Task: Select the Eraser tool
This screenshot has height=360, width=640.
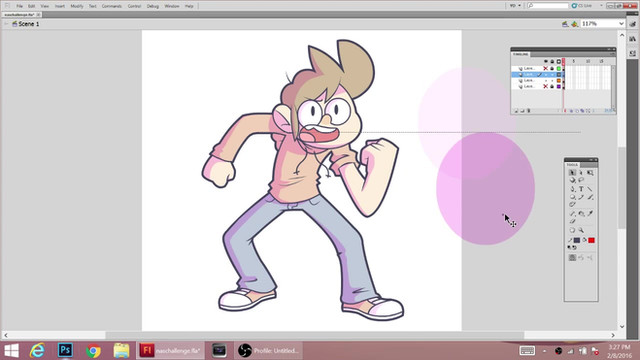Action: (572, 221)
